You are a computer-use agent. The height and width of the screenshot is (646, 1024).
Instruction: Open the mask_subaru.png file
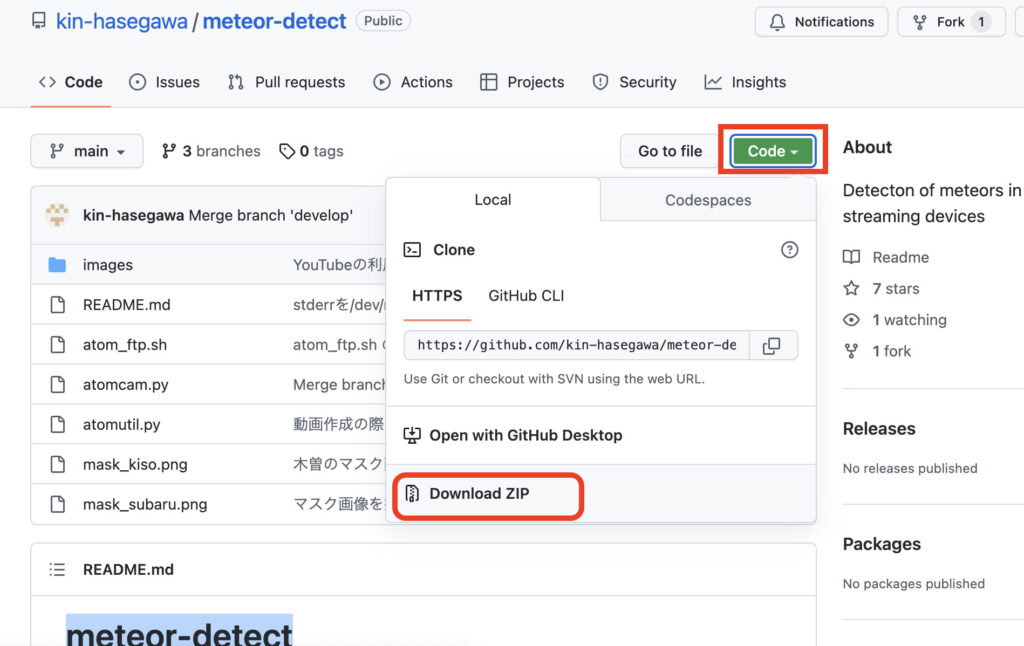click(x=145, y=504)
